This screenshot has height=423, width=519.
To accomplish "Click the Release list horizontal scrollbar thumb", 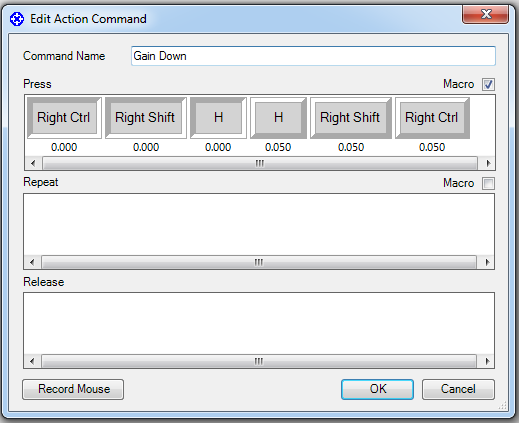I will (x=259, y=361).
